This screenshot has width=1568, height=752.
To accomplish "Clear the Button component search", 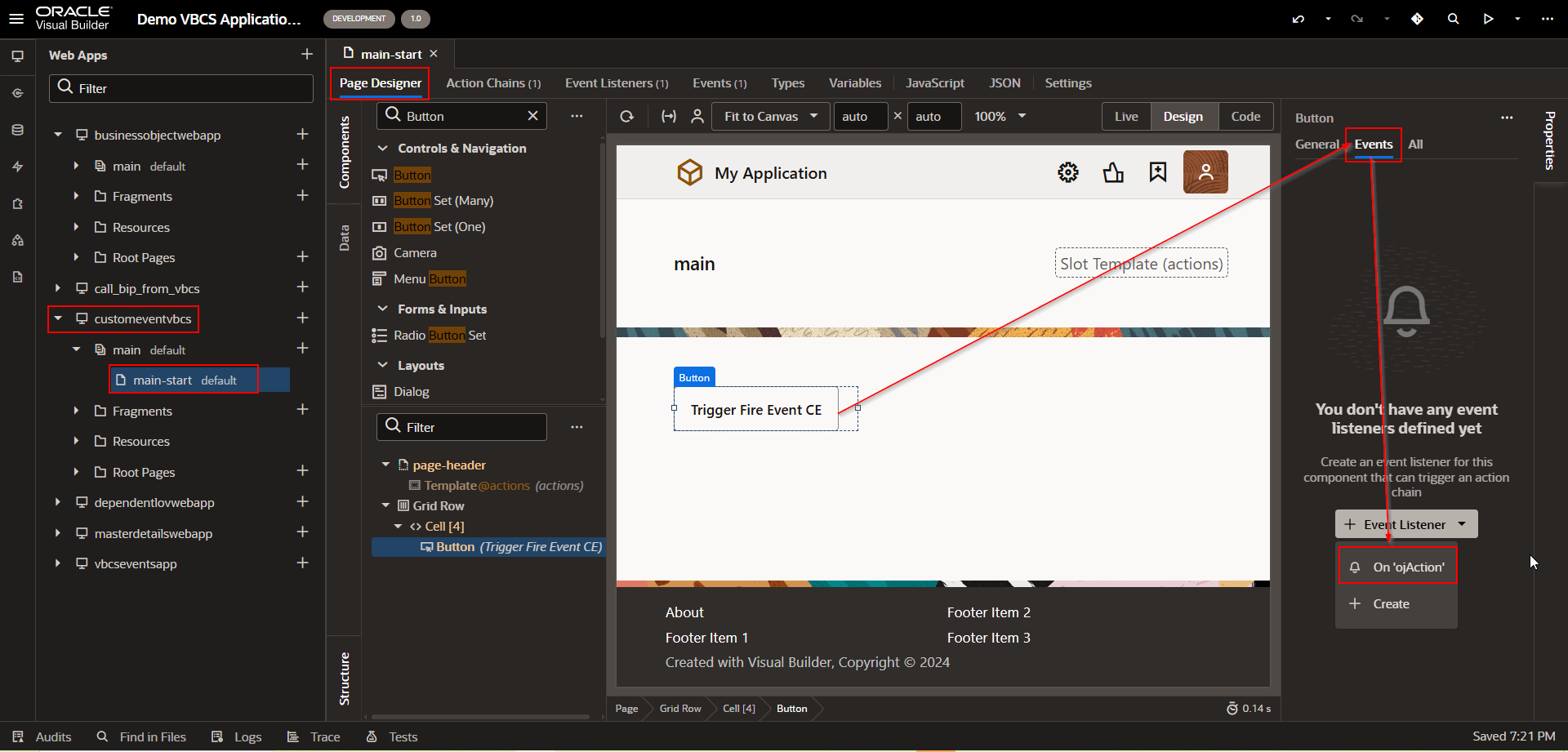I will click(532, 116).
